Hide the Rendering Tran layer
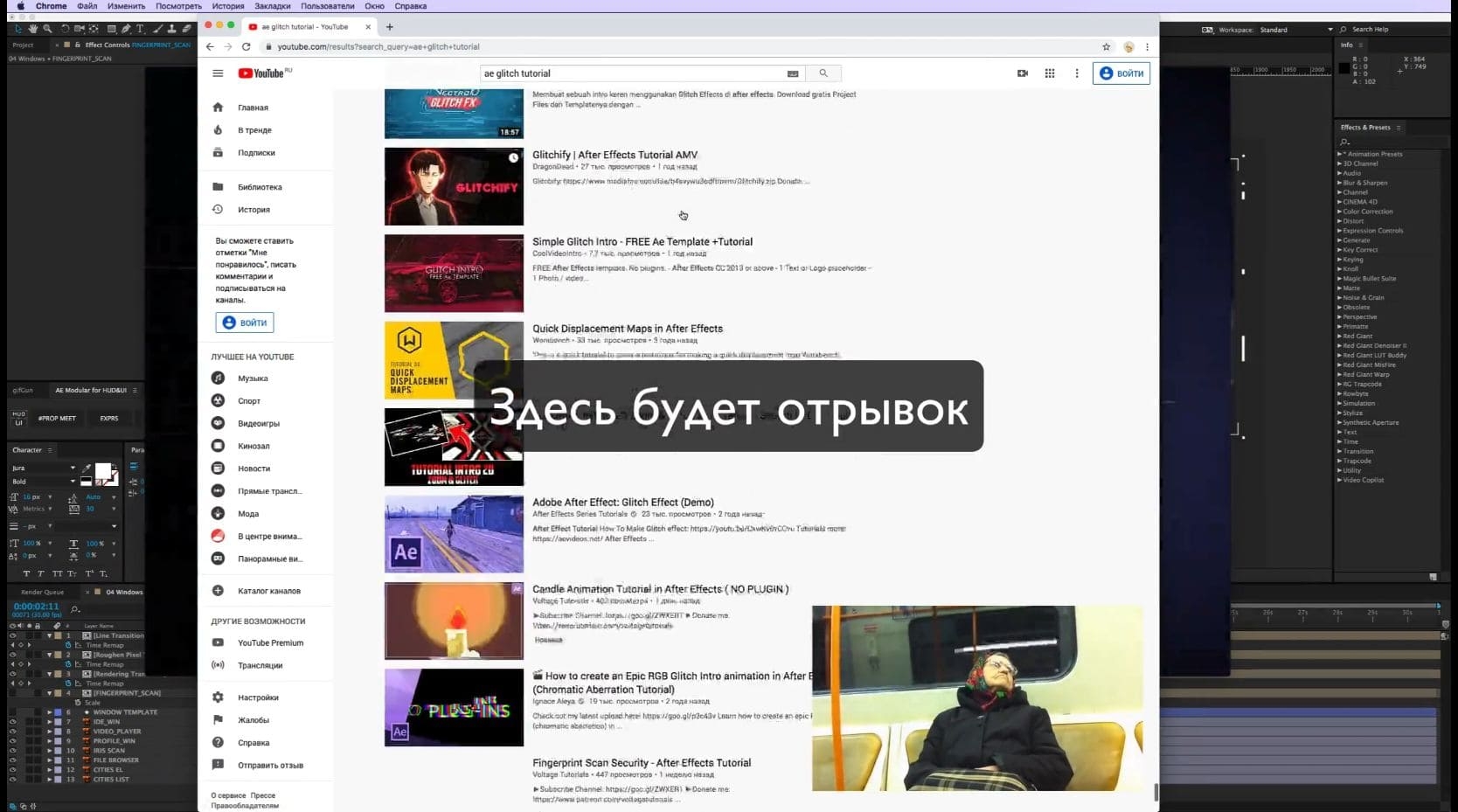 point(12,674)
